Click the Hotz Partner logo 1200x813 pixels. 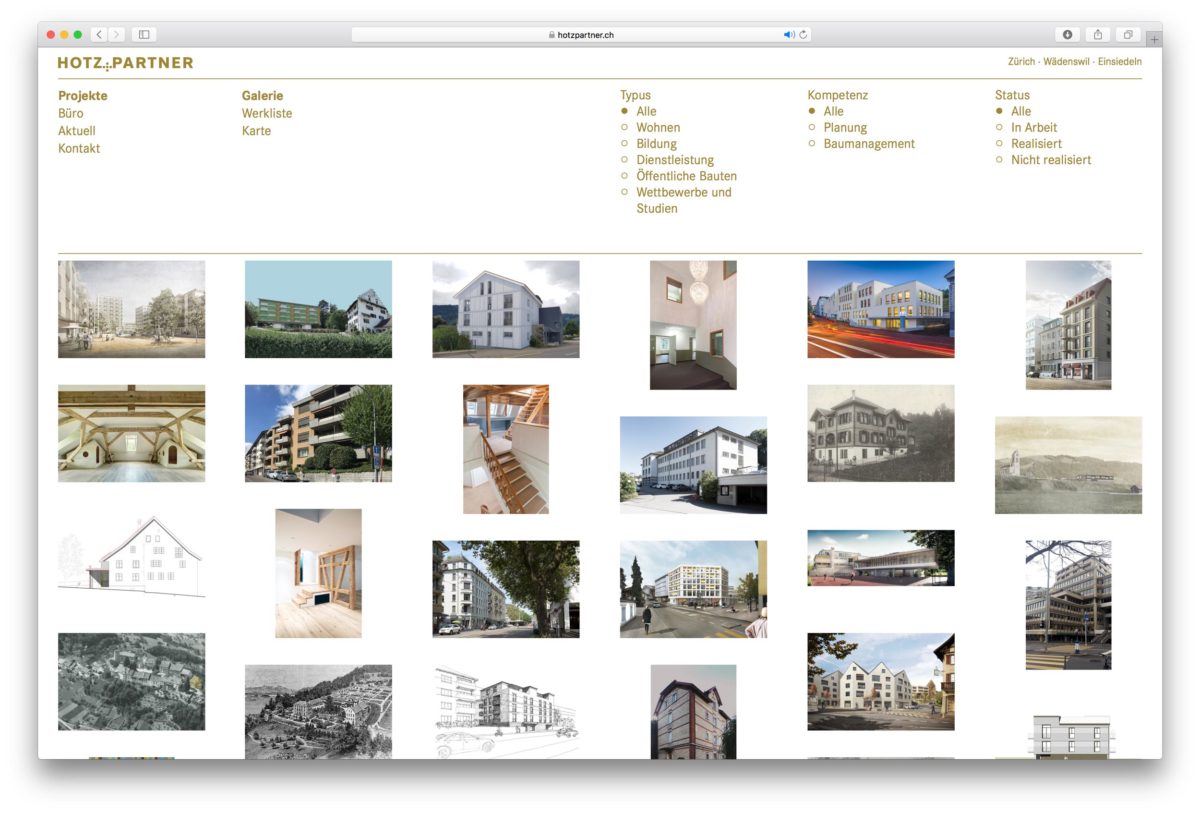click(125, 63)
